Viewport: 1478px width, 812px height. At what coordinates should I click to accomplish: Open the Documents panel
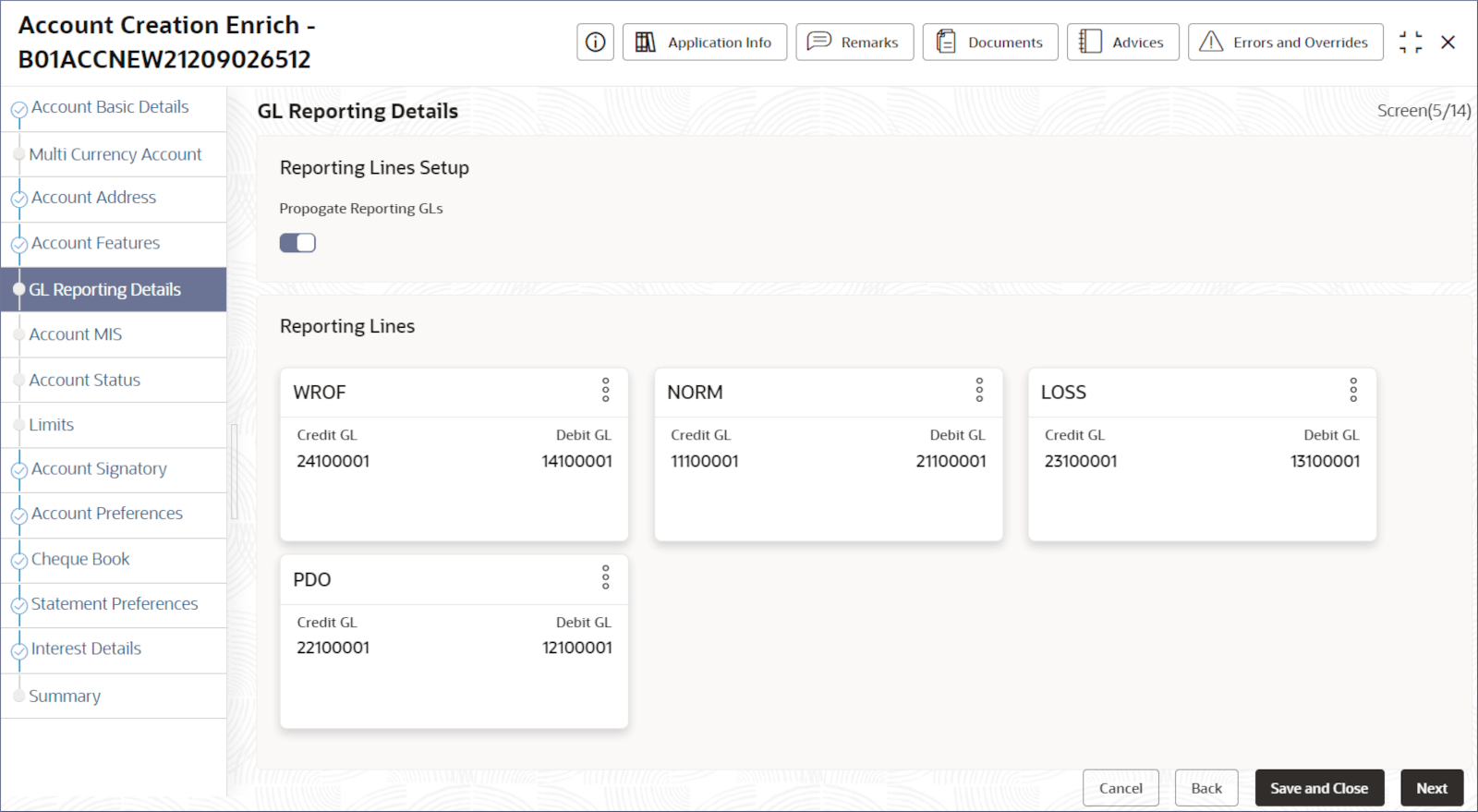(990, 42)
